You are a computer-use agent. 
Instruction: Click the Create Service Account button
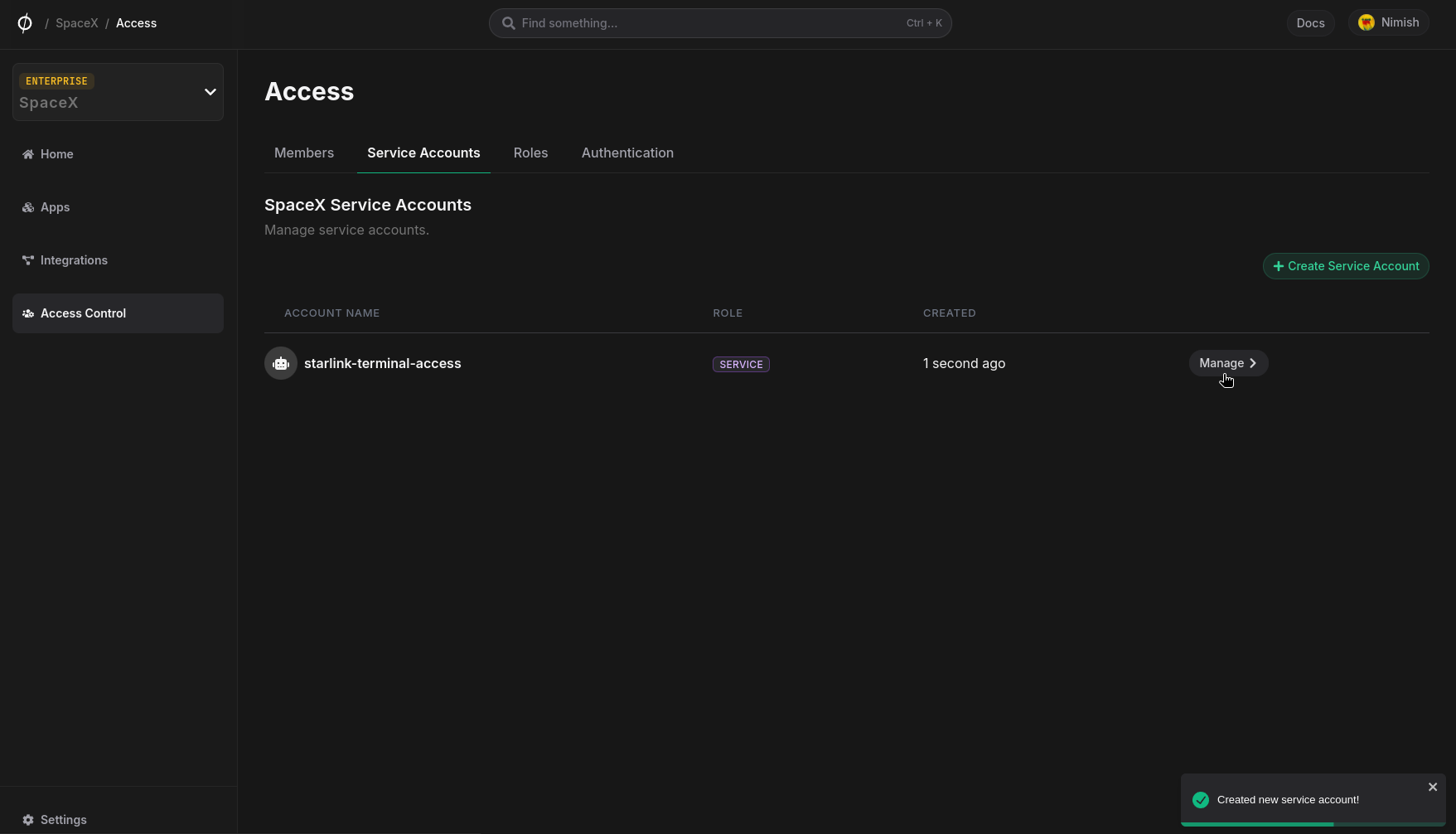[x=1346, y=266]
